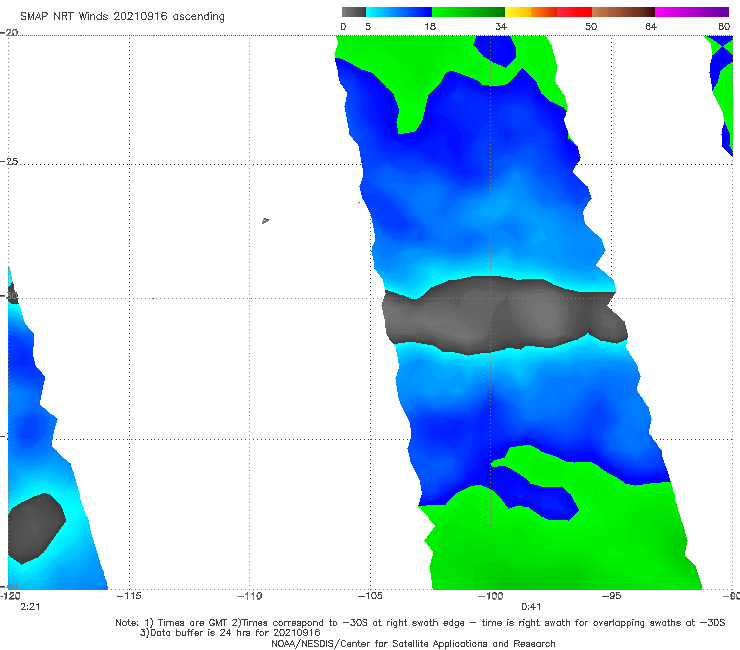The image size is (740, 650).
Task: Click the yellow-orange segment of the color bar
Action: coord(530,12)
